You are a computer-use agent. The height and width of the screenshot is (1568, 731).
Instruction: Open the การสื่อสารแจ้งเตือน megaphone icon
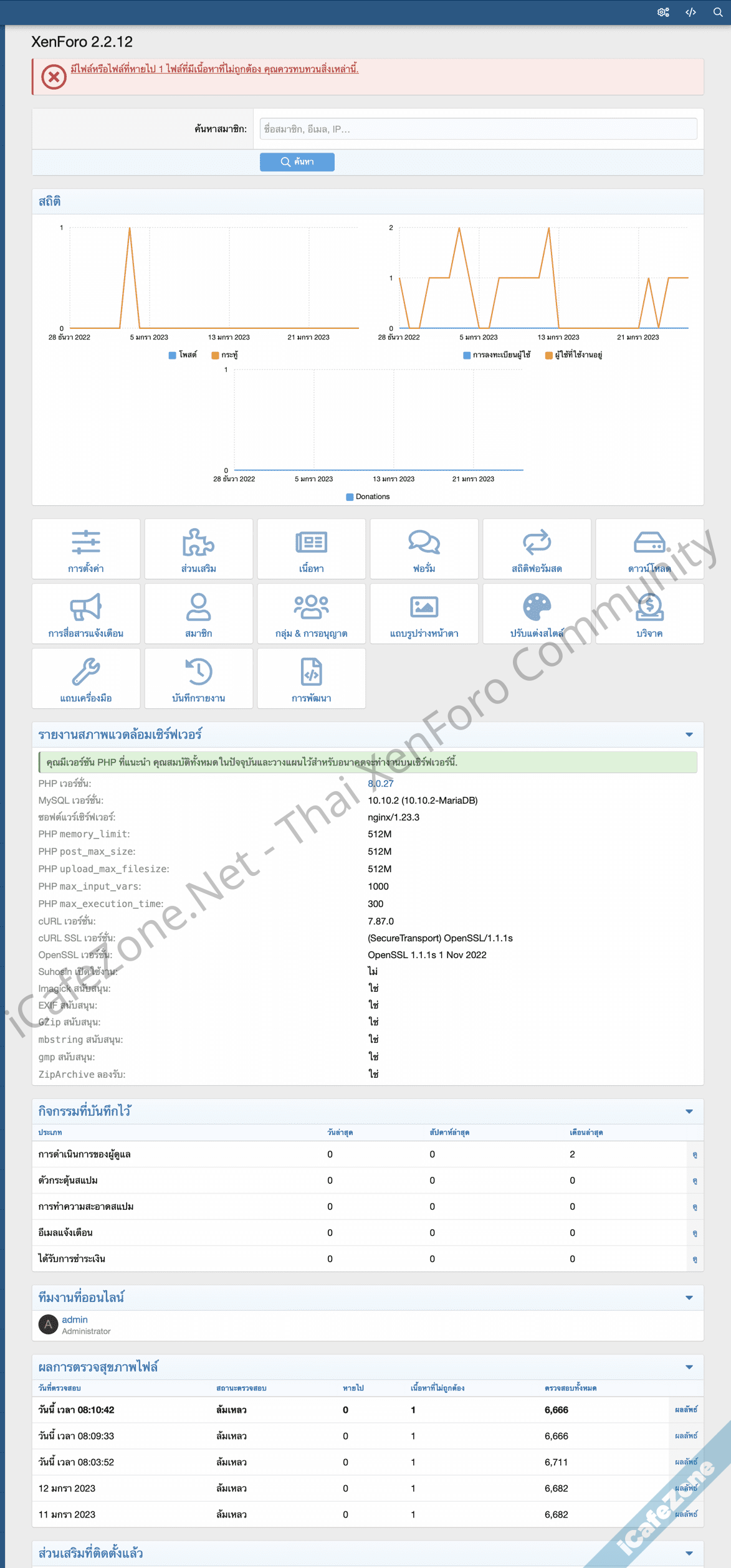click(x=86, y=607)
